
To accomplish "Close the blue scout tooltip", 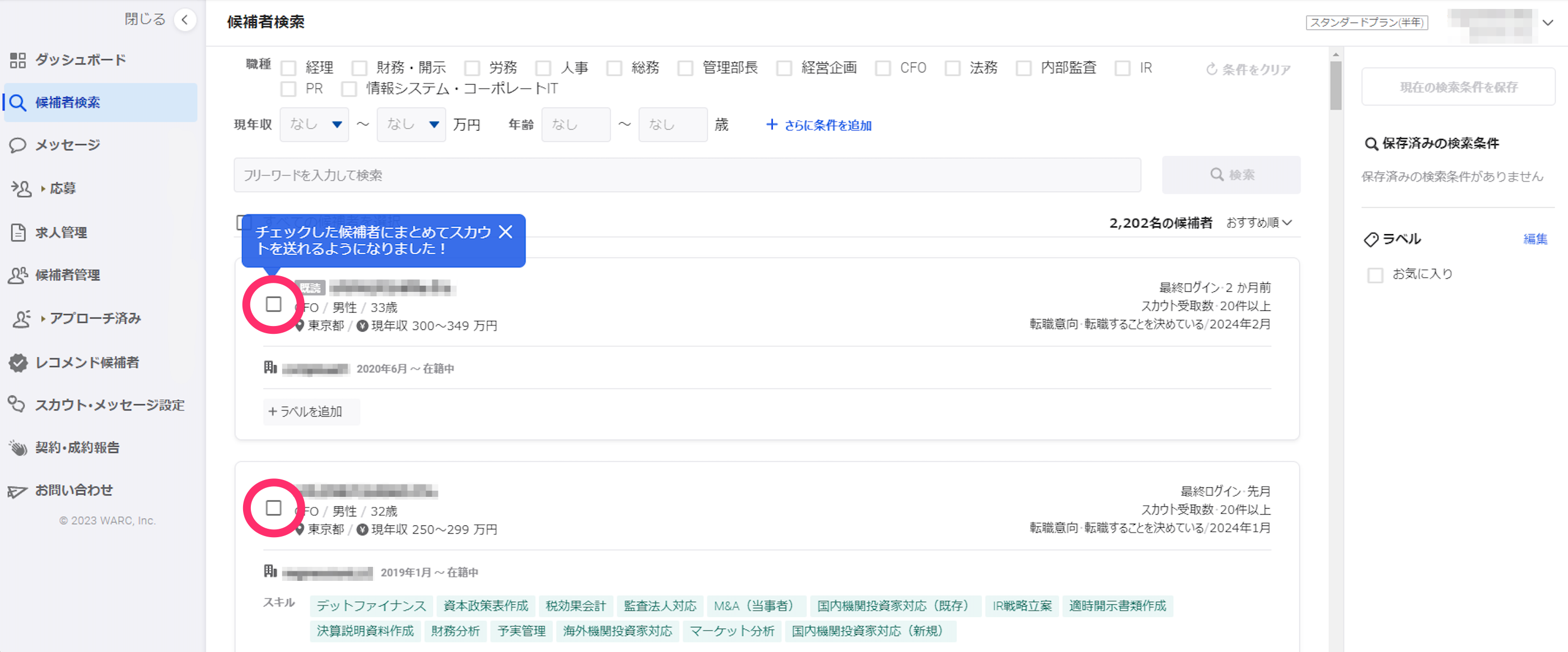I will point(506,232).
